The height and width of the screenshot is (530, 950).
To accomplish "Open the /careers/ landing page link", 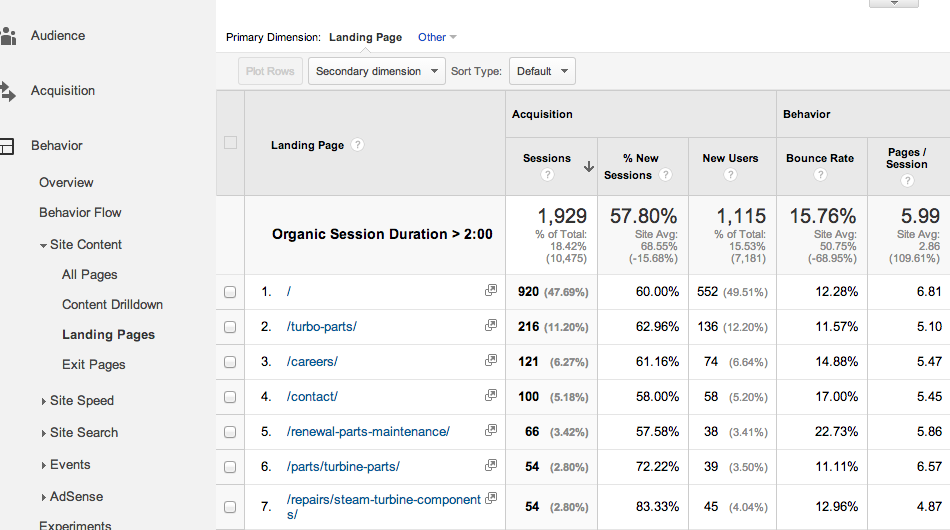I will 312,362.
